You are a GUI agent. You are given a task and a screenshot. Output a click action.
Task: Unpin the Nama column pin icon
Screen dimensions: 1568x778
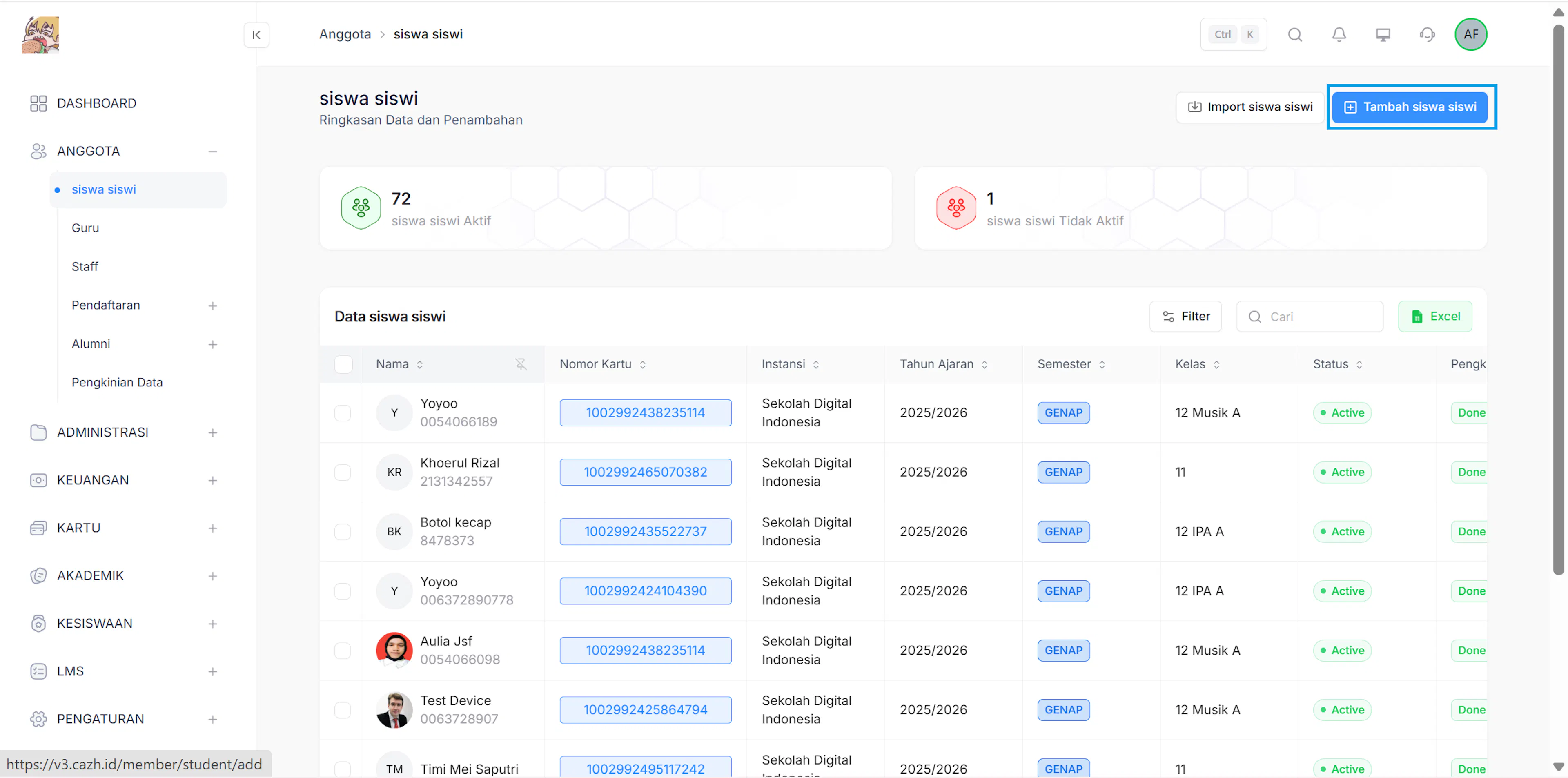pos(521,364)
